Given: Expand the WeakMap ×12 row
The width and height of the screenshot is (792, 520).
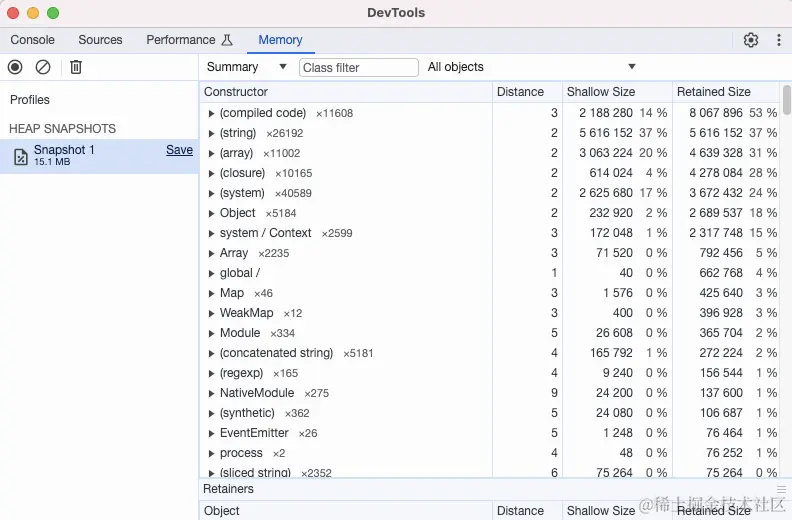Looking at the screenshot, I should (x=211, y=313).
